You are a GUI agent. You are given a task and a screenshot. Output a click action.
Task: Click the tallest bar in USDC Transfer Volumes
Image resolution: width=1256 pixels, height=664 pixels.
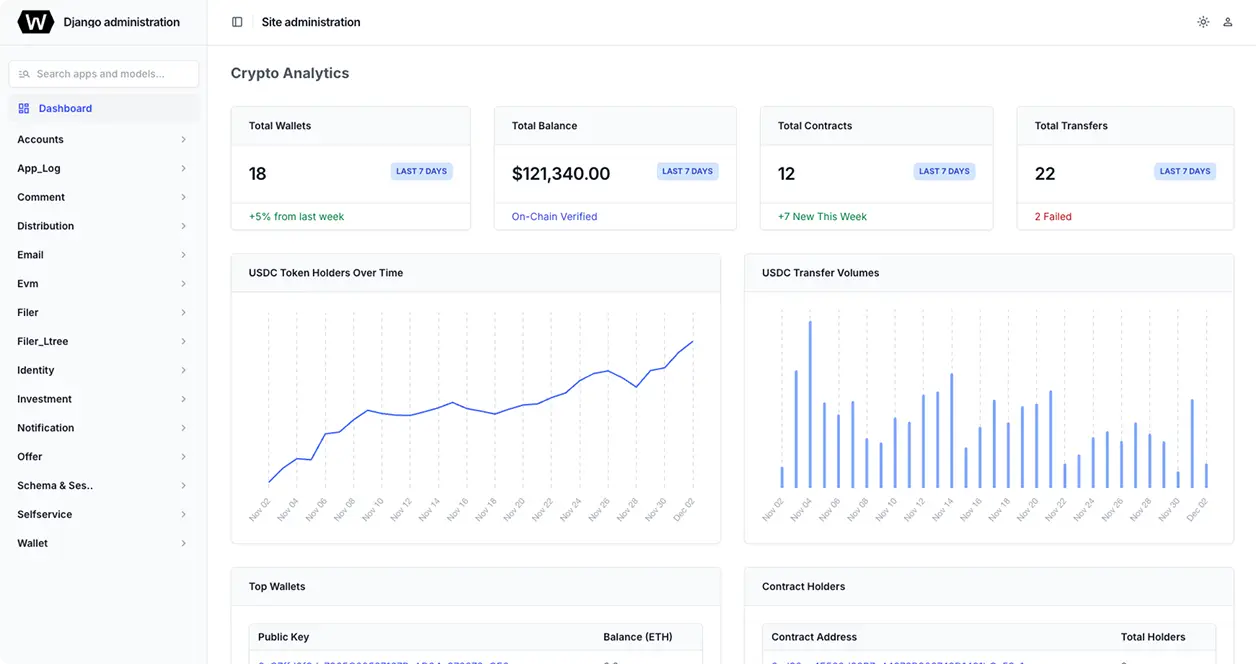pyautogui.click(x=810, y=404)
